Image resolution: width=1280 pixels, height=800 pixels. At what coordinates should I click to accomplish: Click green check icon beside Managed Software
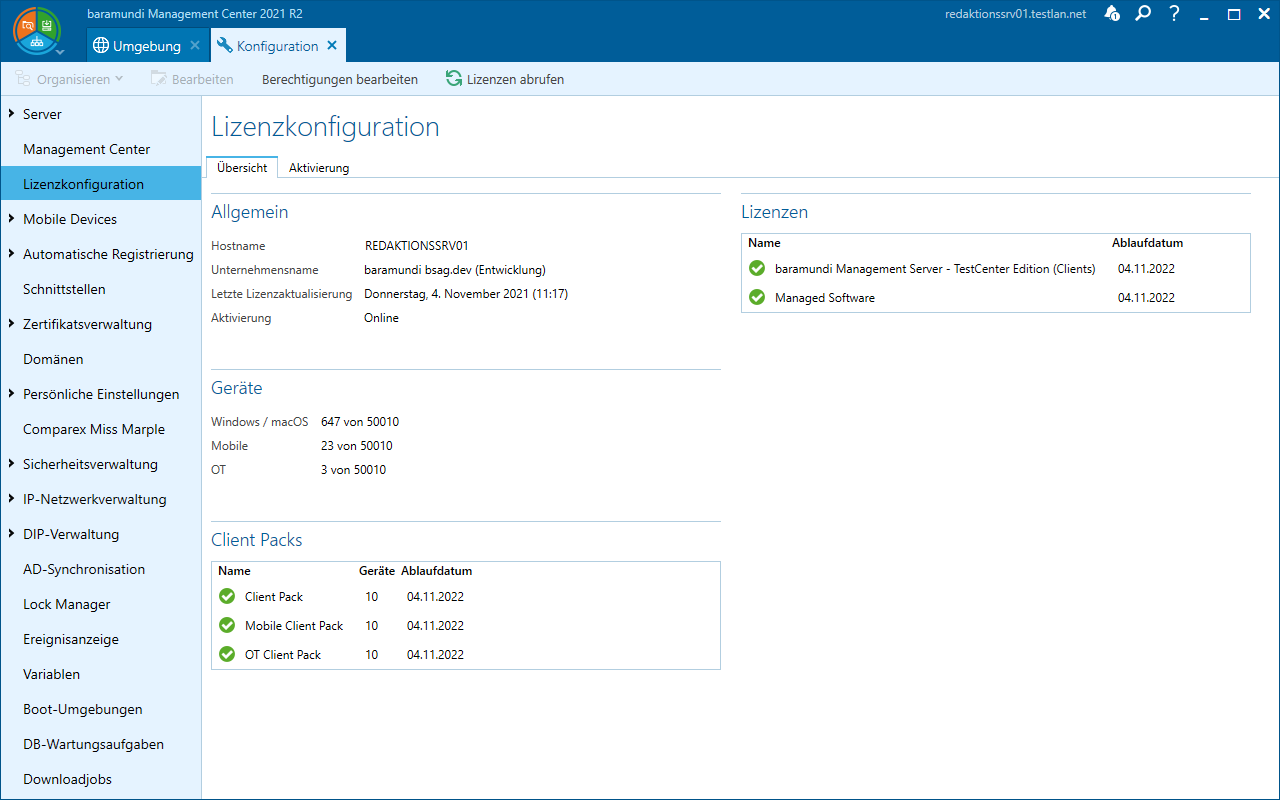(x=757, y=297)
